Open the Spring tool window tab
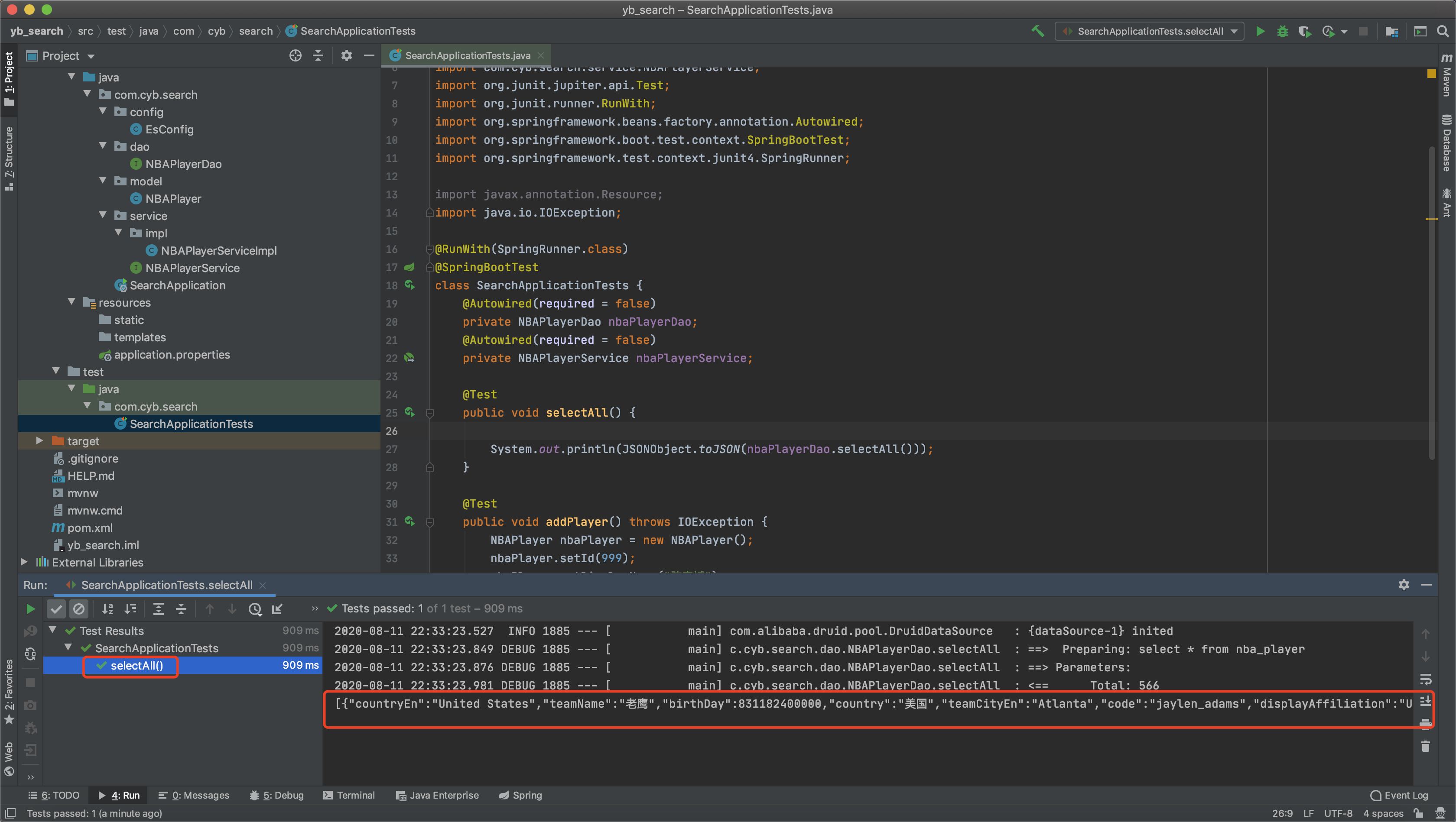This screenshot has height=822, width=1456. coord(520,795)
